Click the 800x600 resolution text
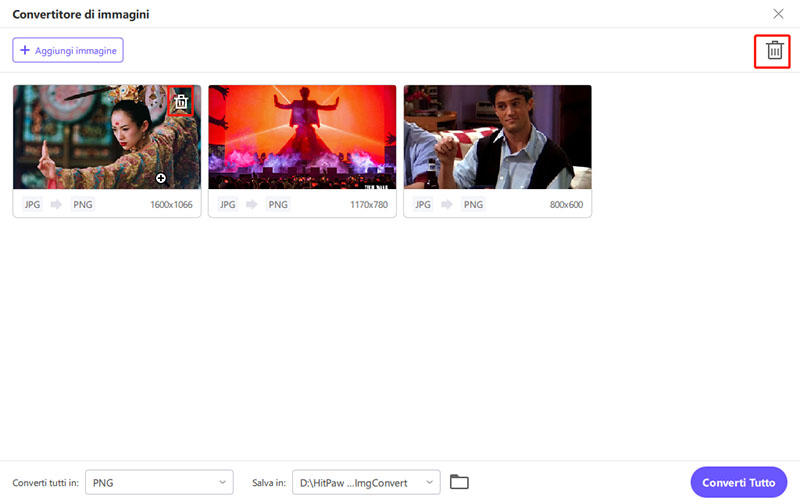800x504 pixels. coord(566,205)
